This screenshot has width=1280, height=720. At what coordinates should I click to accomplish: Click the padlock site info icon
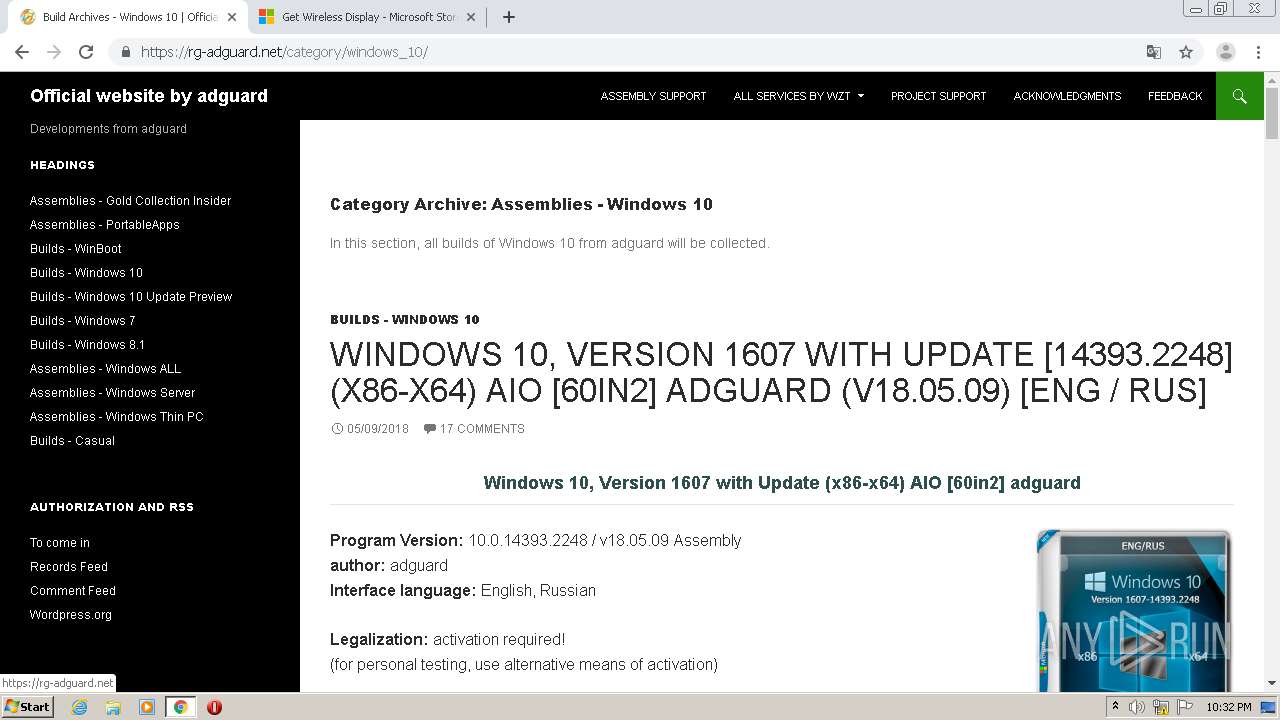point(125,52)
